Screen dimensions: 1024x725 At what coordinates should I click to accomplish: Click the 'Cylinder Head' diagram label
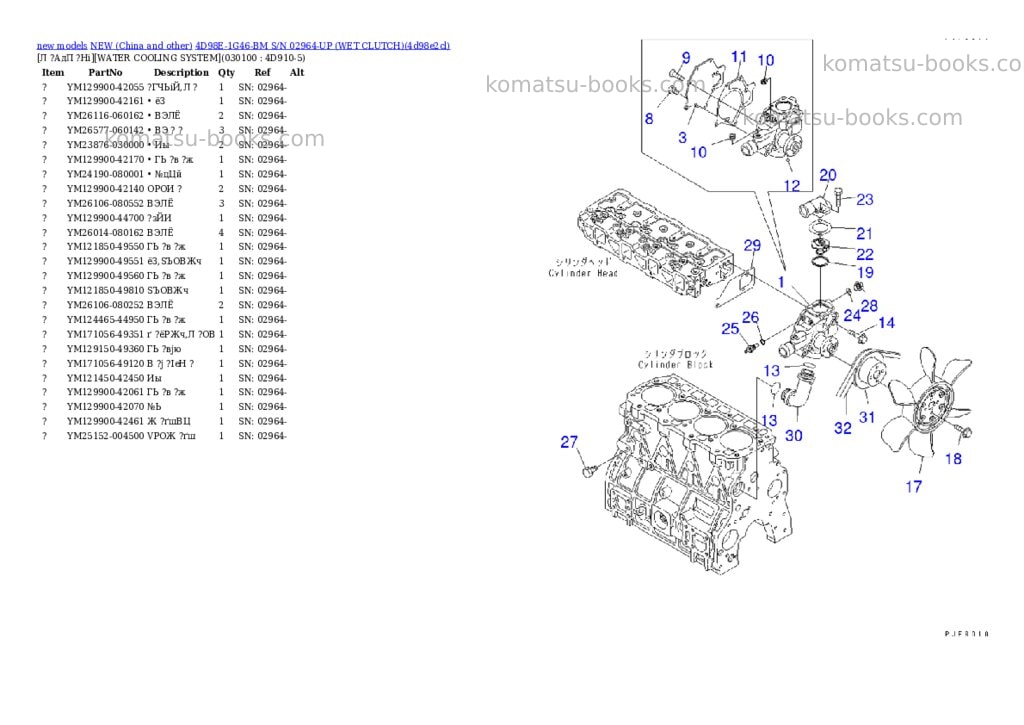point(583,274)
